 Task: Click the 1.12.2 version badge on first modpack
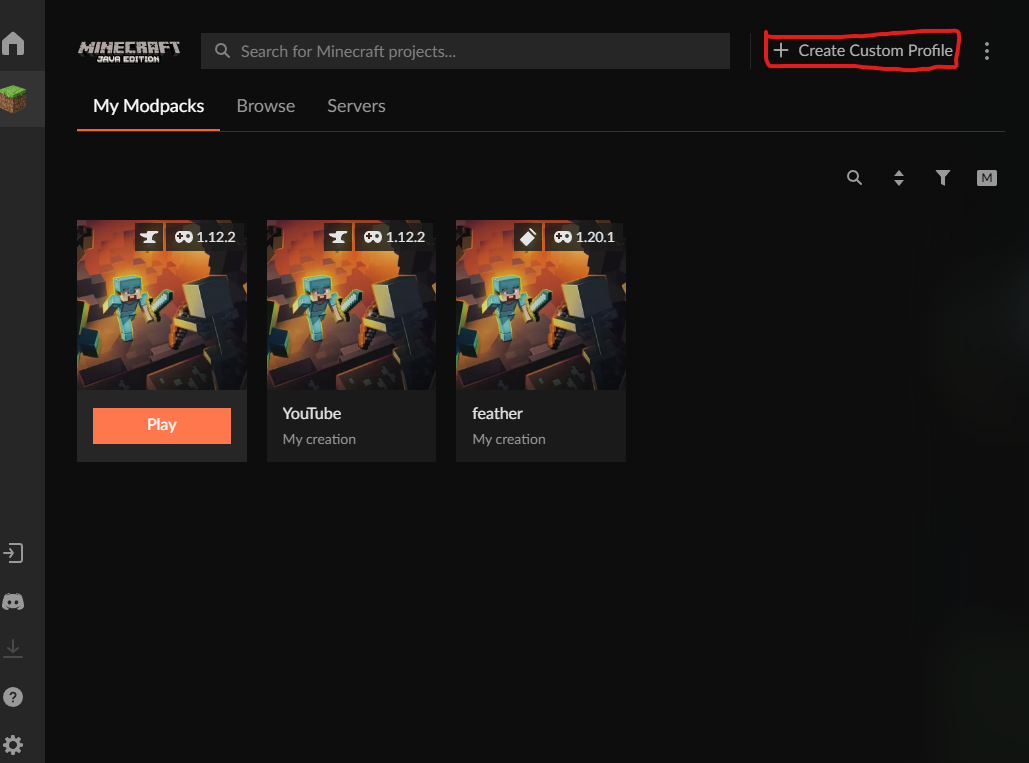tap(205, 237)
